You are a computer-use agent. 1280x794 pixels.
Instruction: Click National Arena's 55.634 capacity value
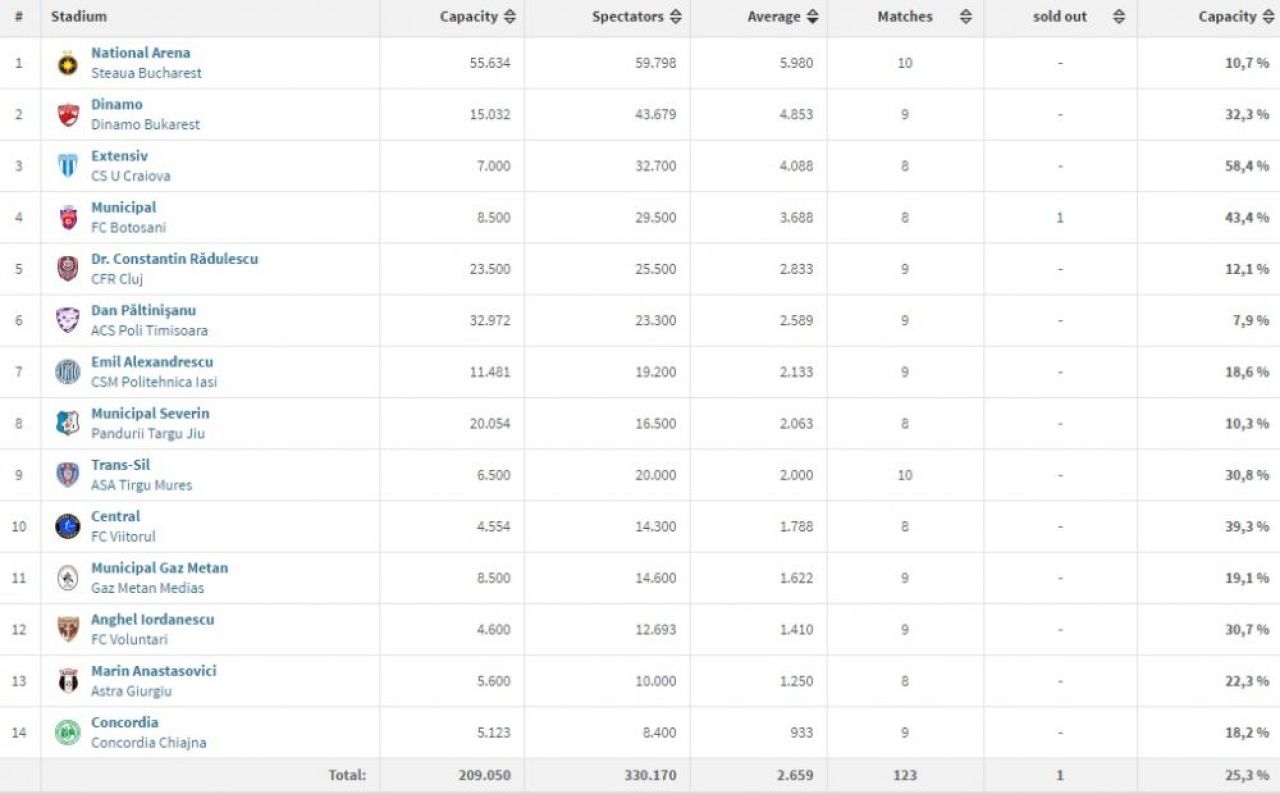tap(490, 63)
